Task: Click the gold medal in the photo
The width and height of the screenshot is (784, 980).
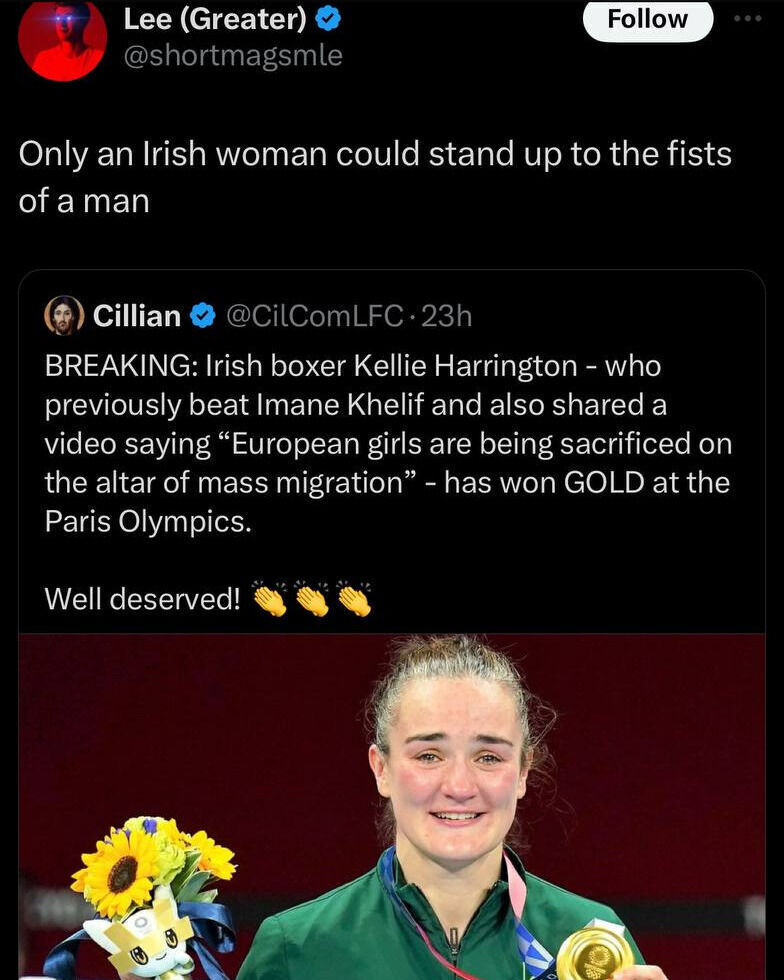Action: pos(595,952)
